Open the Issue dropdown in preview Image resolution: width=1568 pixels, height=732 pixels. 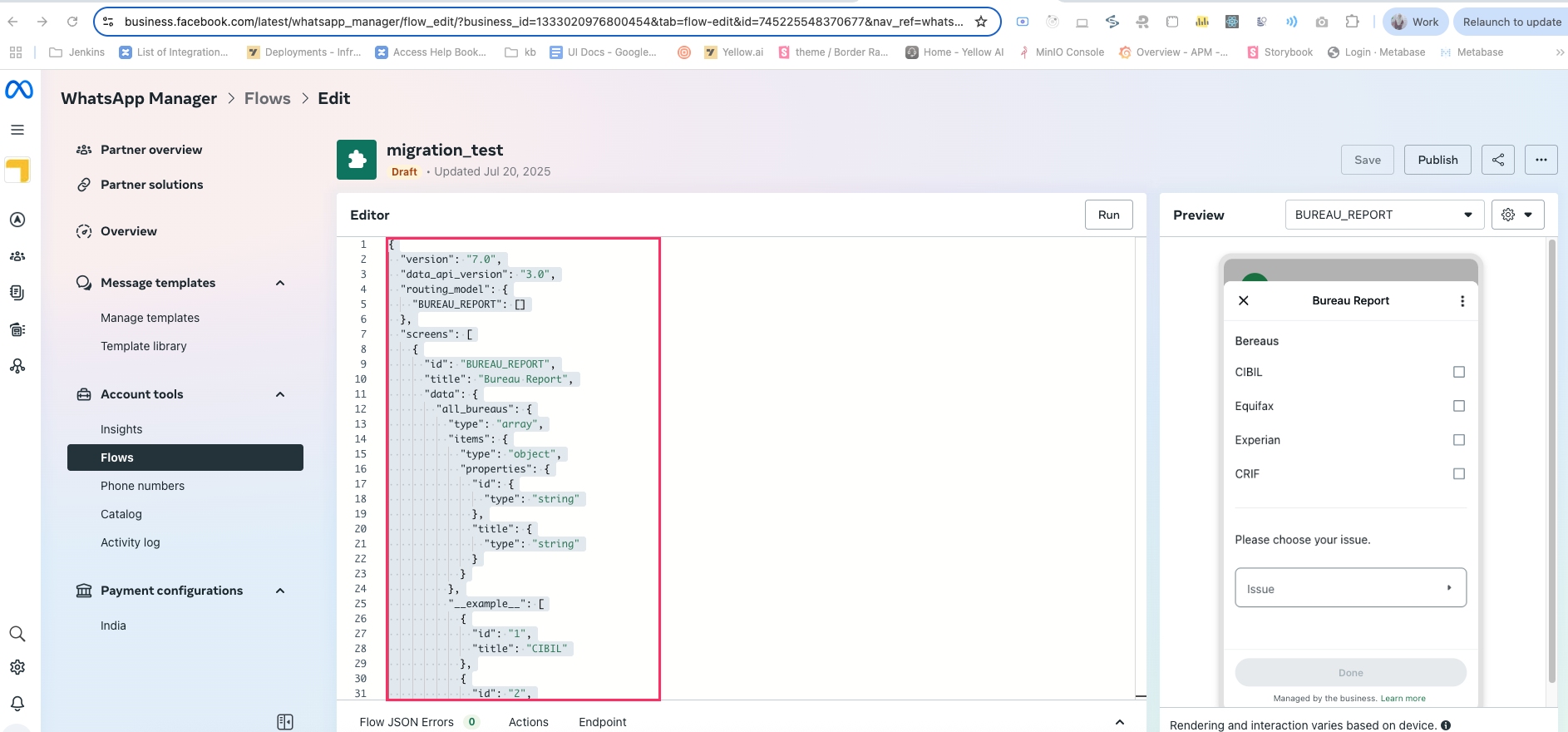(1350, 588)
